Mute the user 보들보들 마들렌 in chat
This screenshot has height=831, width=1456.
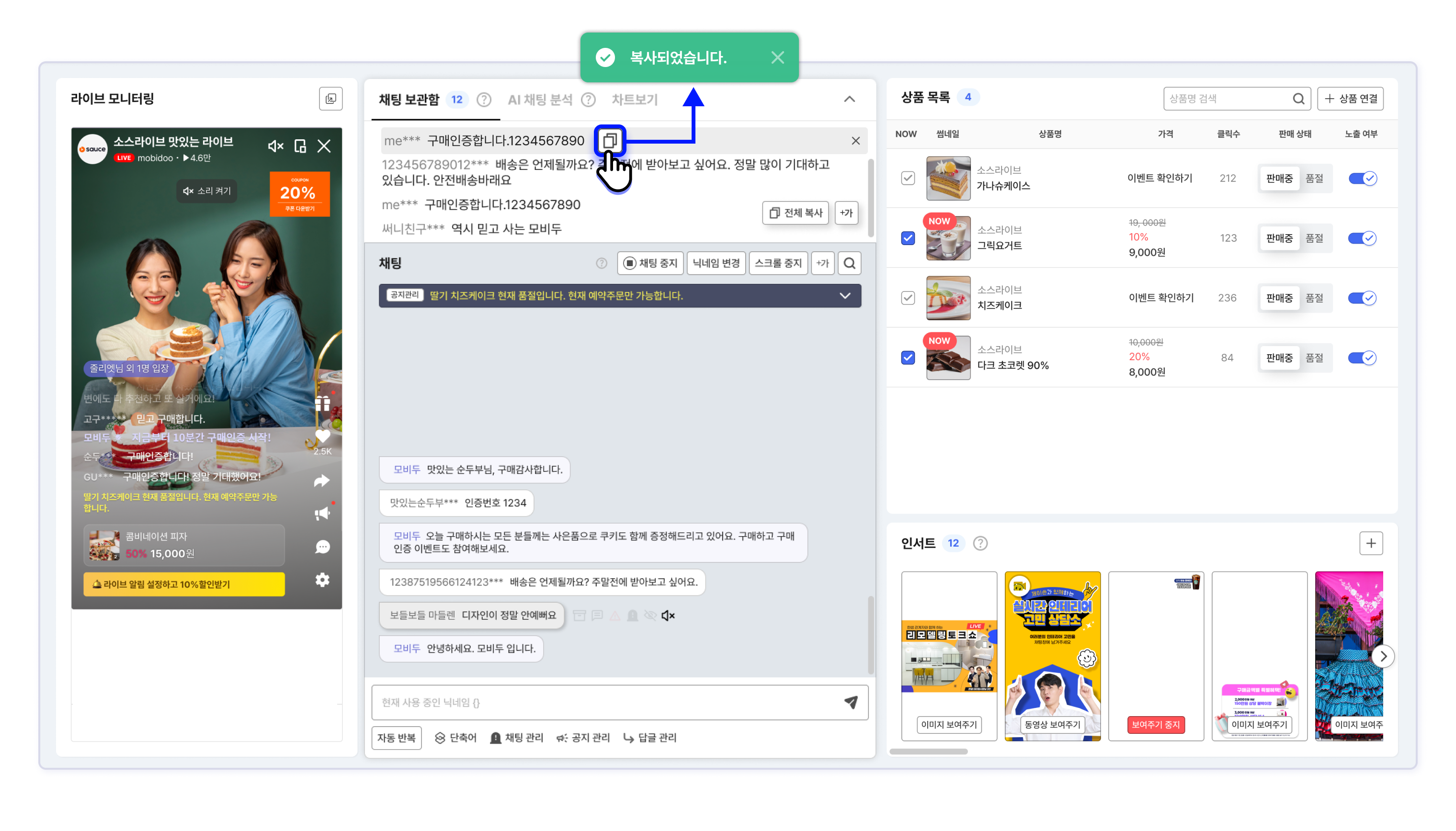(668, 615)
